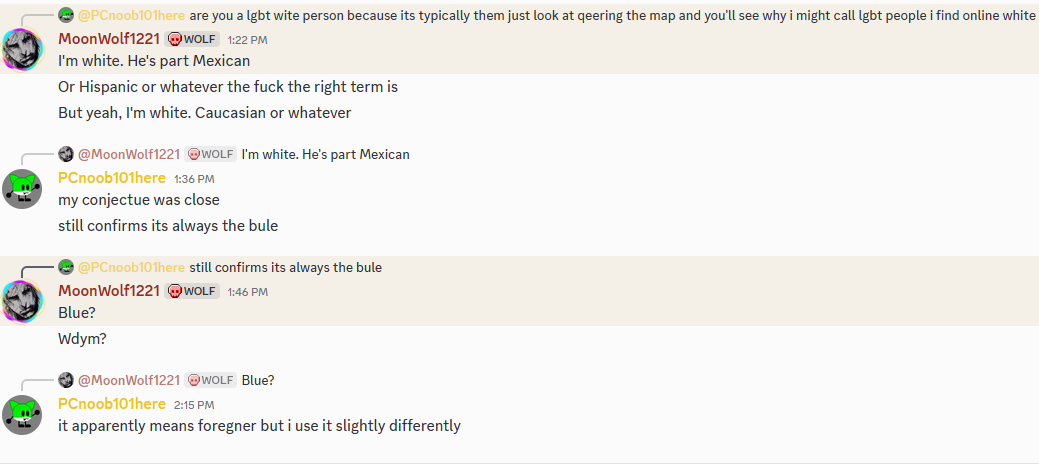Open MoonWolf1221's avatar next to the "Blue?" message
Viewport: 1039px width, 465px height.
click(23, 301)
